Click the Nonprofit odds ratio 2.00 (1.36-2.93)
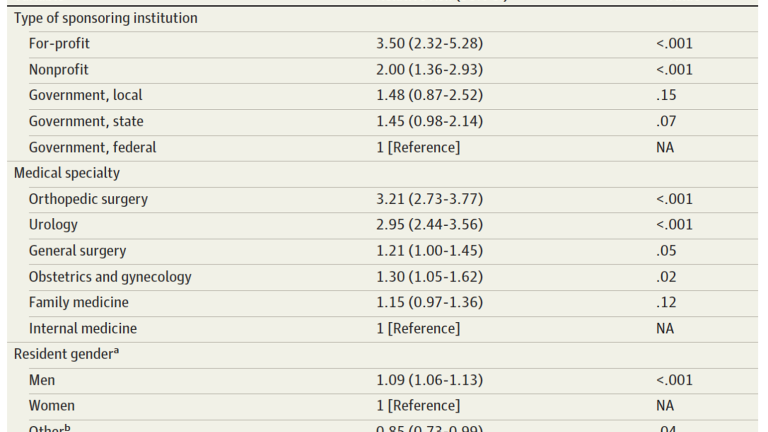This screenshot has width=768, height=432. [429, 70]
